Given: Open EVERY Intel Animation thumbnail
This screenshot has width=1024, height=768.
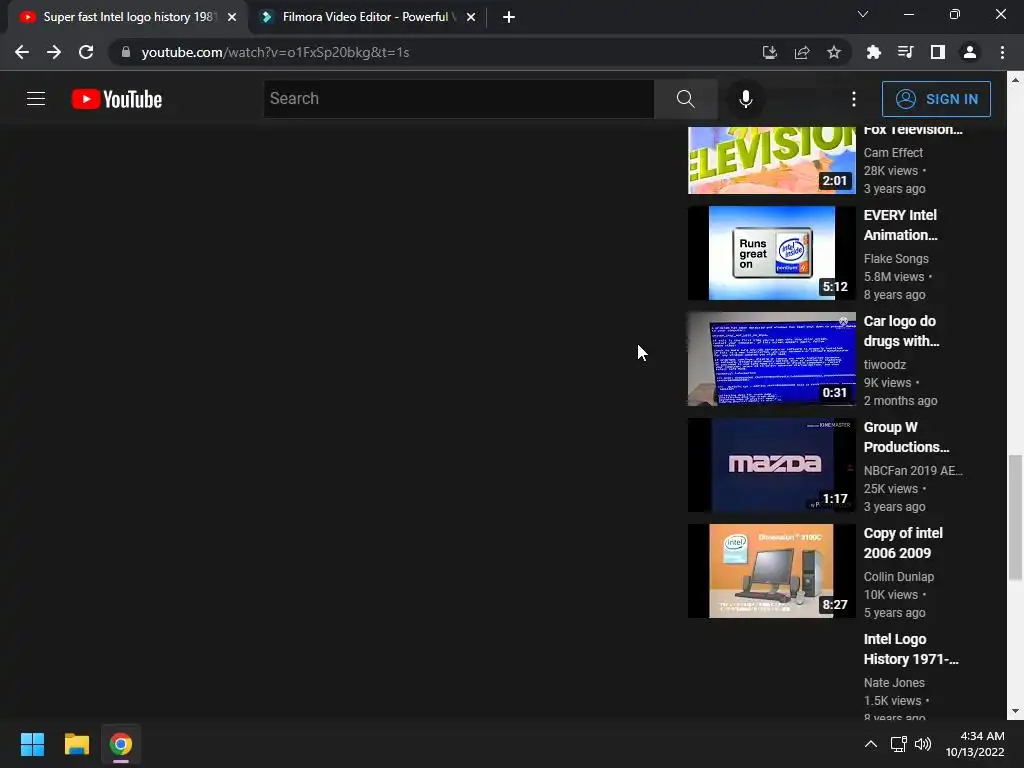Looking at the screenshot, I should coord(772,253).
